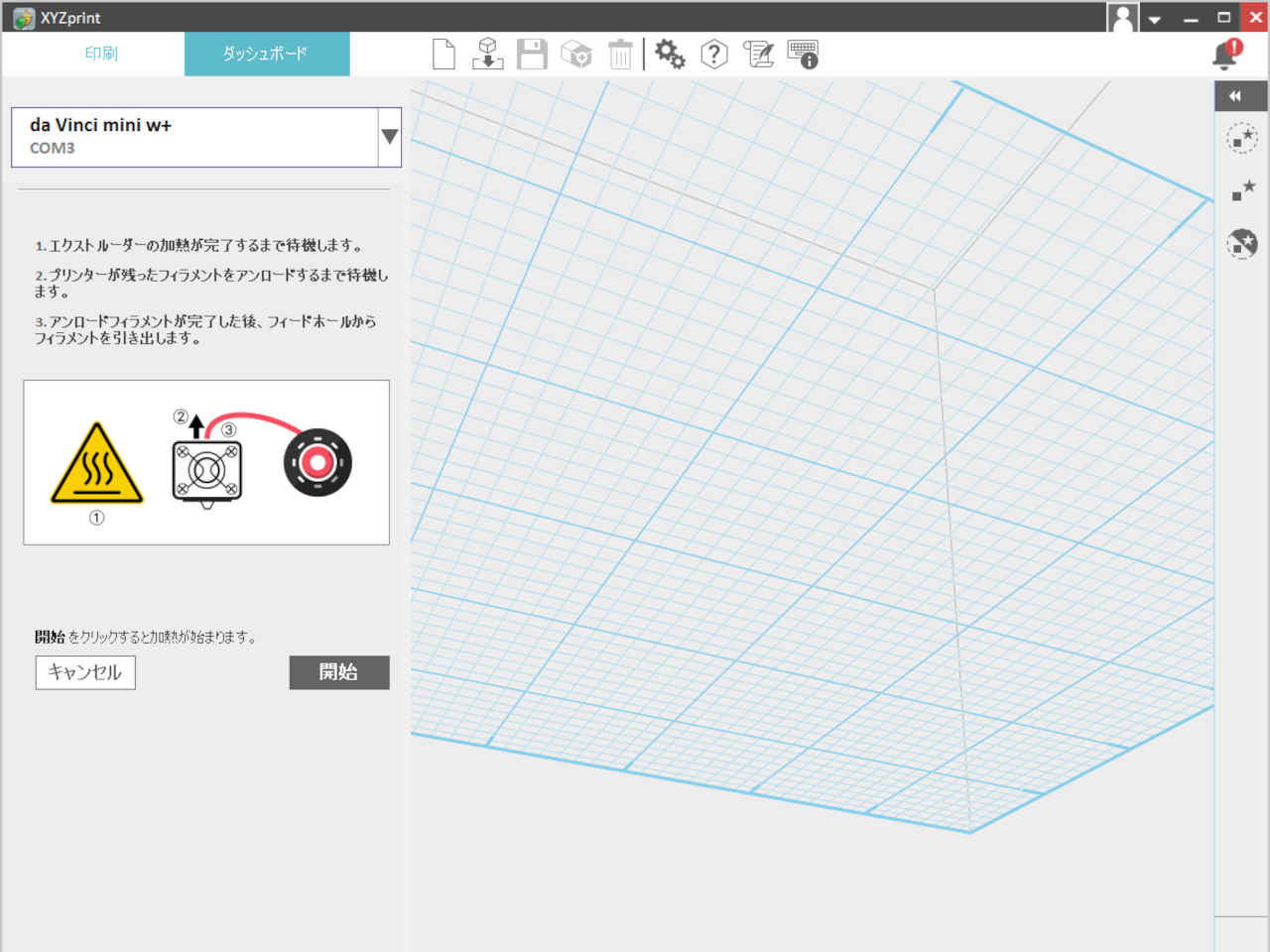Click the scroll and quill feedback icon
The image size is (1270, 952).
758,55
